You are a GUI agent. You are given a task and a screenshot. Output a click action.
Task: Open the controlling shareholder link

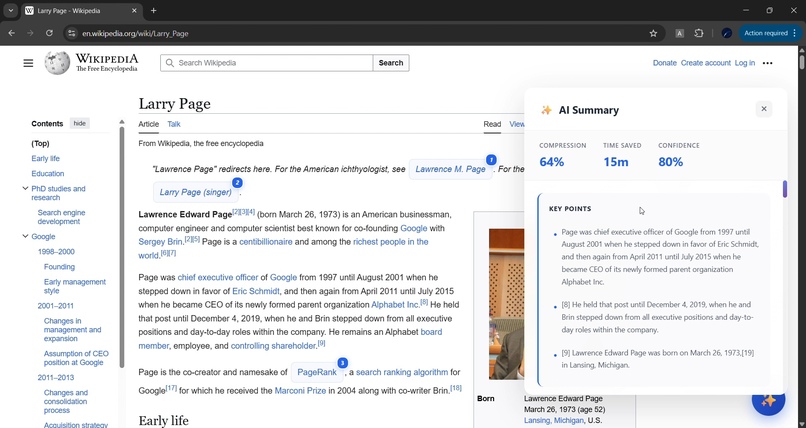[x=273, y=346]
